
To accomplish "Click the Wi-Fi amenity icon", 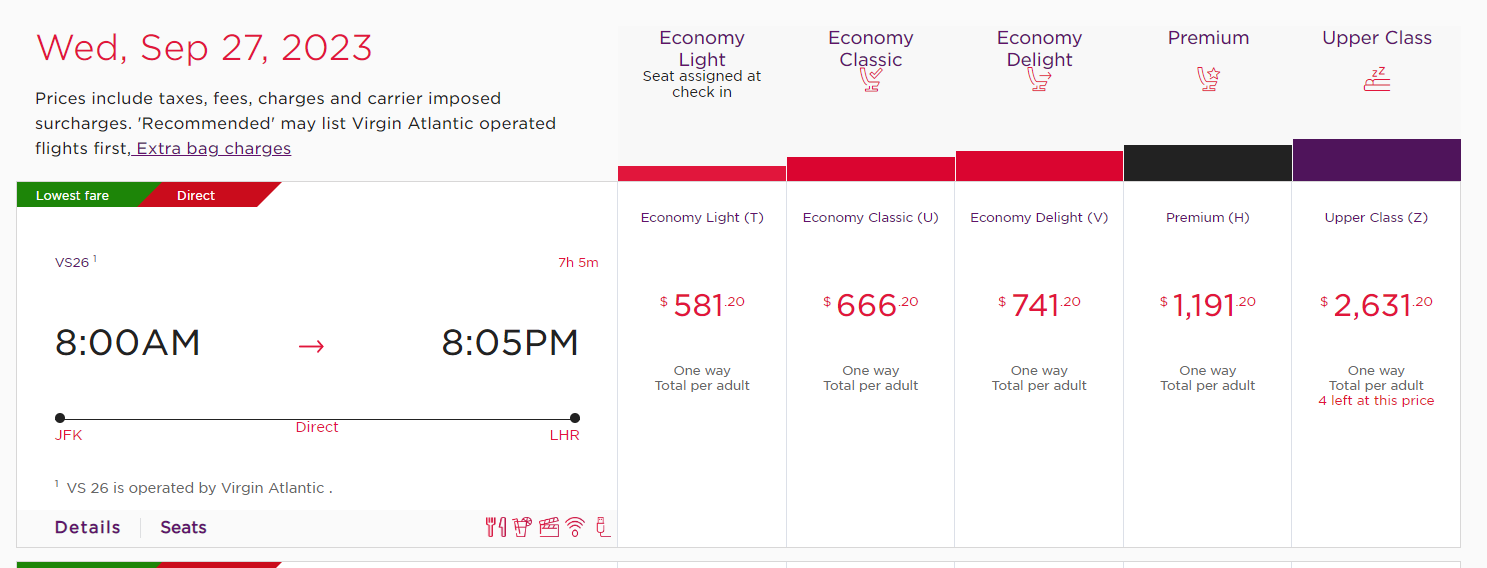I will pyautogui.click(x=575, y=527).
